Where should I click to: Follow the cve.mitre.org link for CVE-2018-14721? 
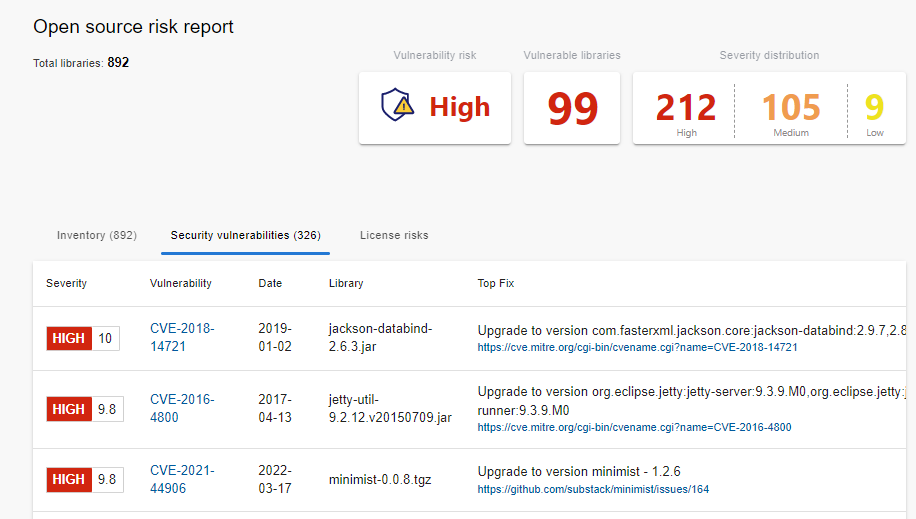(x=637, y=347)
